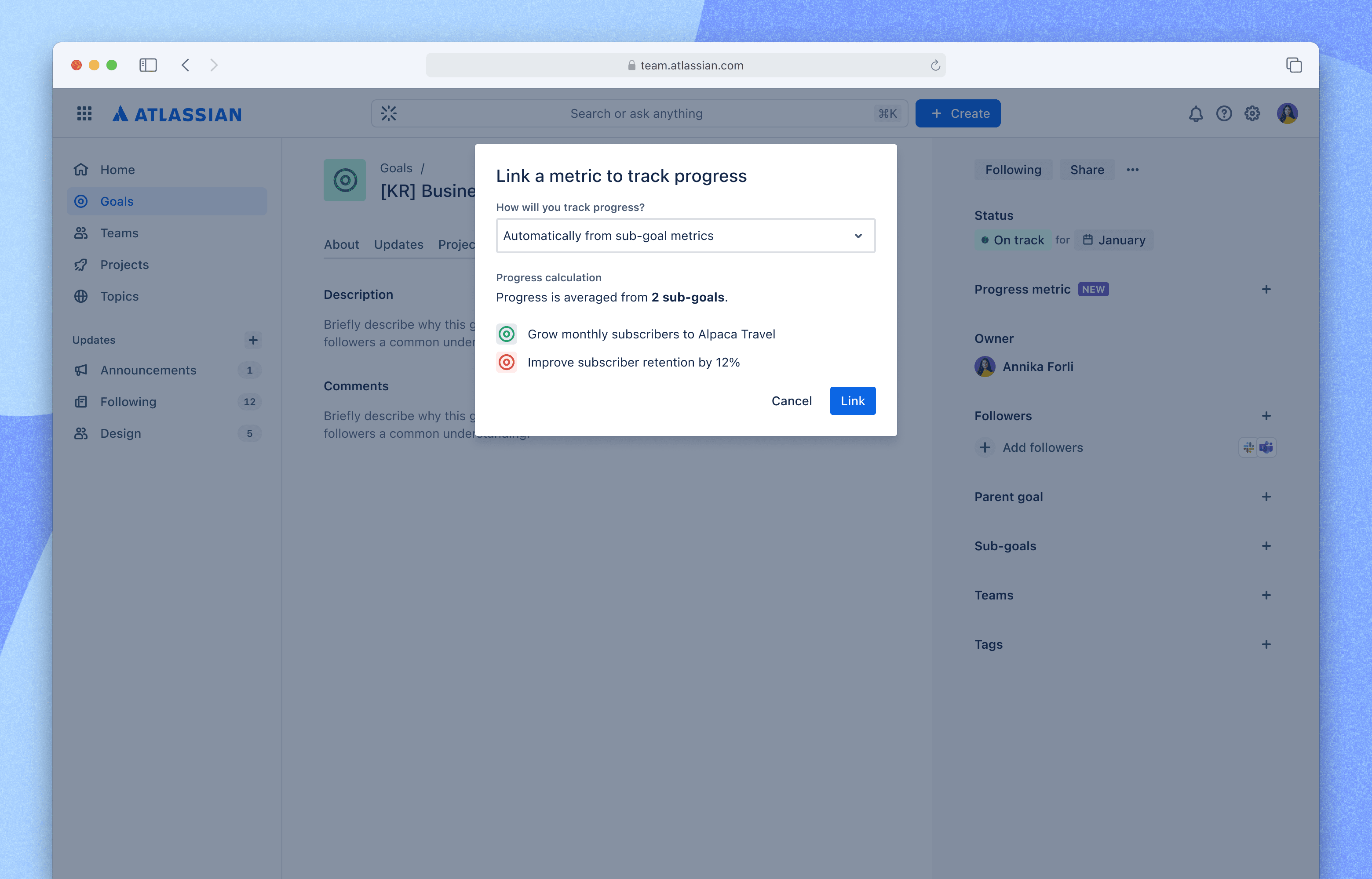The height and width of the screenshot is (879, 1372).
Task: Add a new Updates feed with plus
Action: [x=253, y=340]
